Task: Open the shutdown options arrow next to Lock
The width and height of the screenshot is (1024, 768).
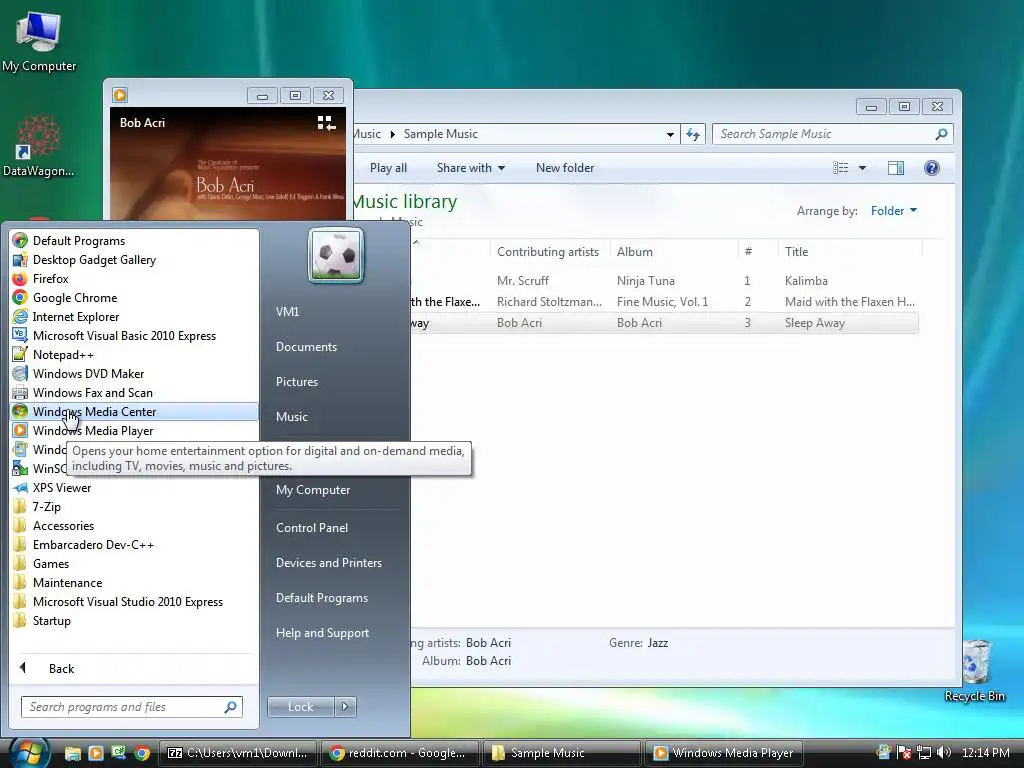Action: pos(345,707)
